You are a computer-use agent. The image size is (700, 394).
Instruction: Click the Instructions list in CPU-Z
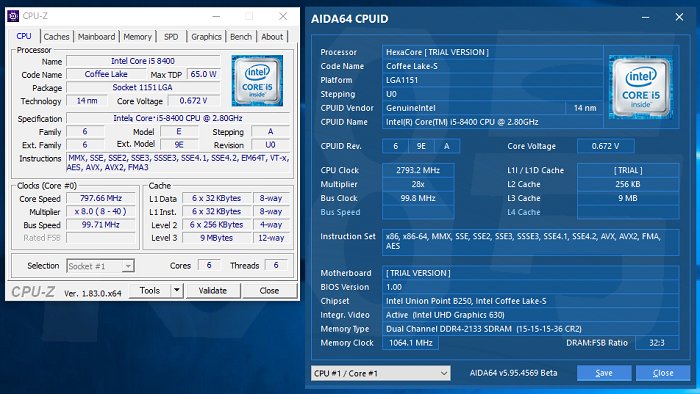point(179,162)
